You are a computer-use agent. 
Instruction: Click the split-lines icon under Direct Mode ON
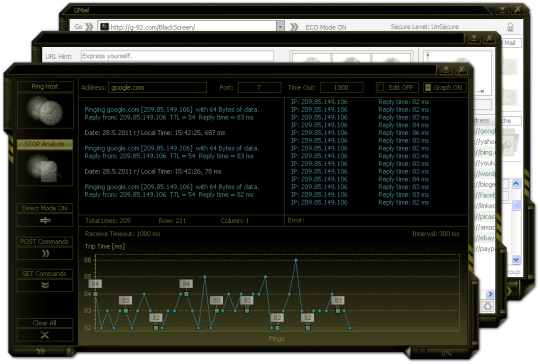click(x=45, y=220)
